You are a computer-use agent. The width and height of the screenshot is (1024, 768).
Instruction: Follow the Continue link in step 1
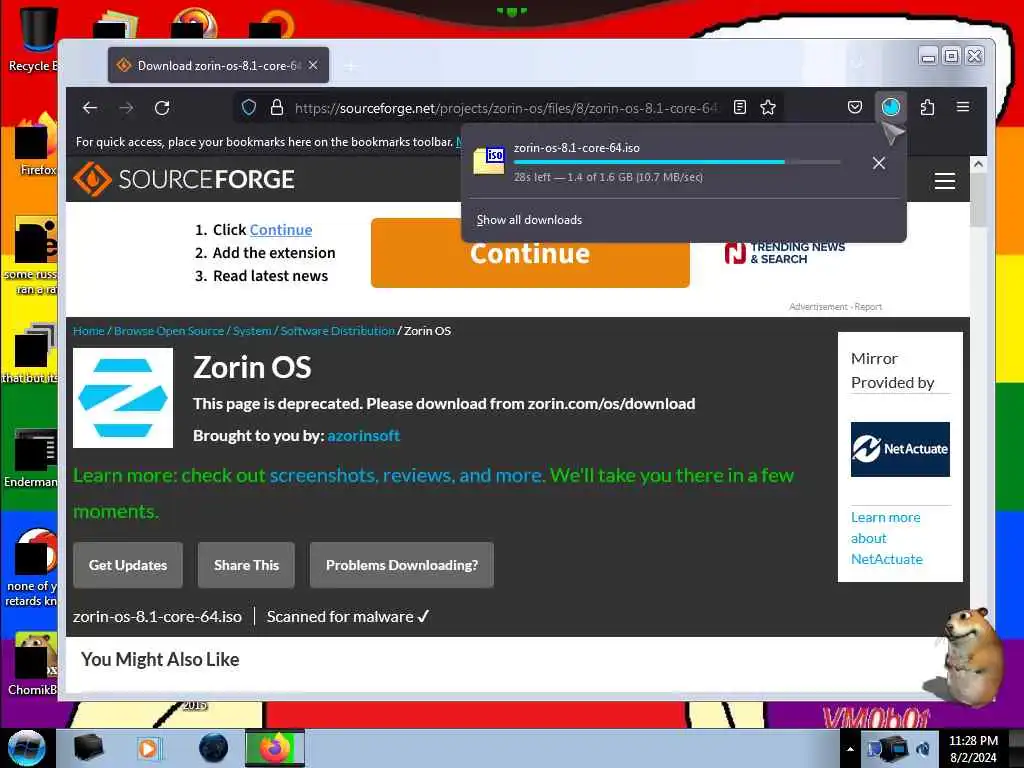pos(281,230)
